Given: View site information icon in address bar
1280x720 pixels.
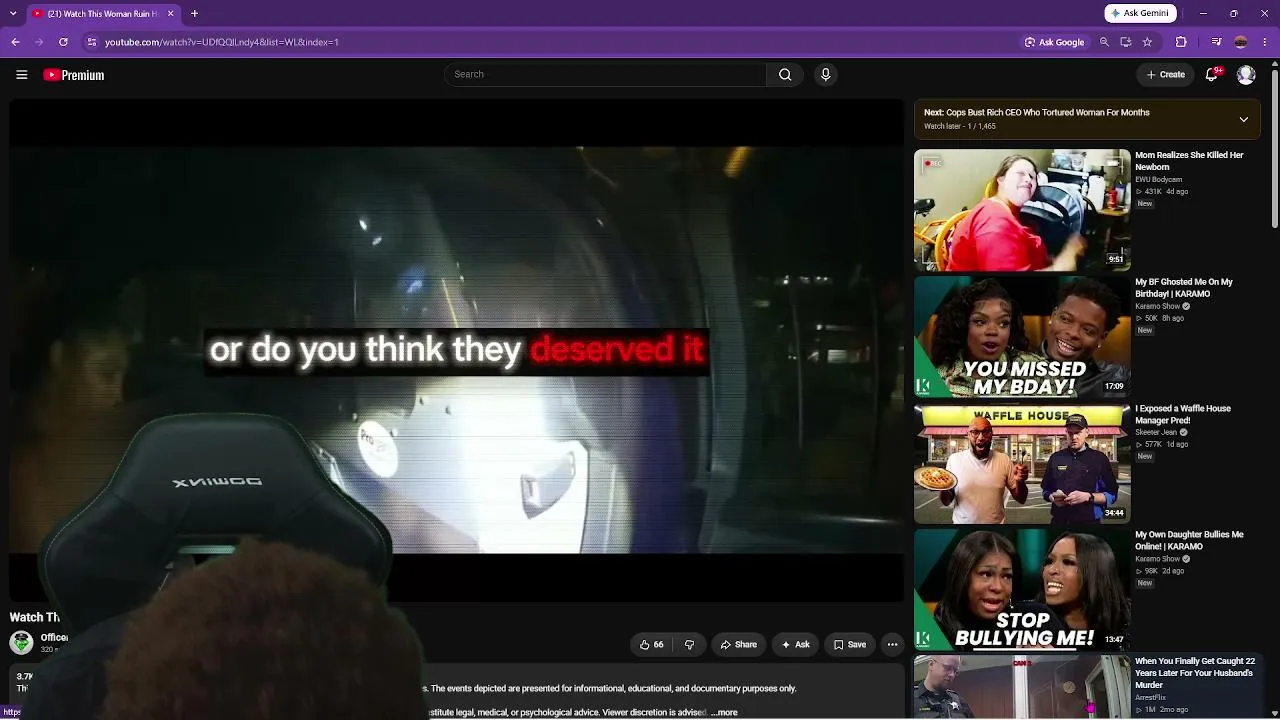Looking at the screenshot, I should tap(91, 42).
